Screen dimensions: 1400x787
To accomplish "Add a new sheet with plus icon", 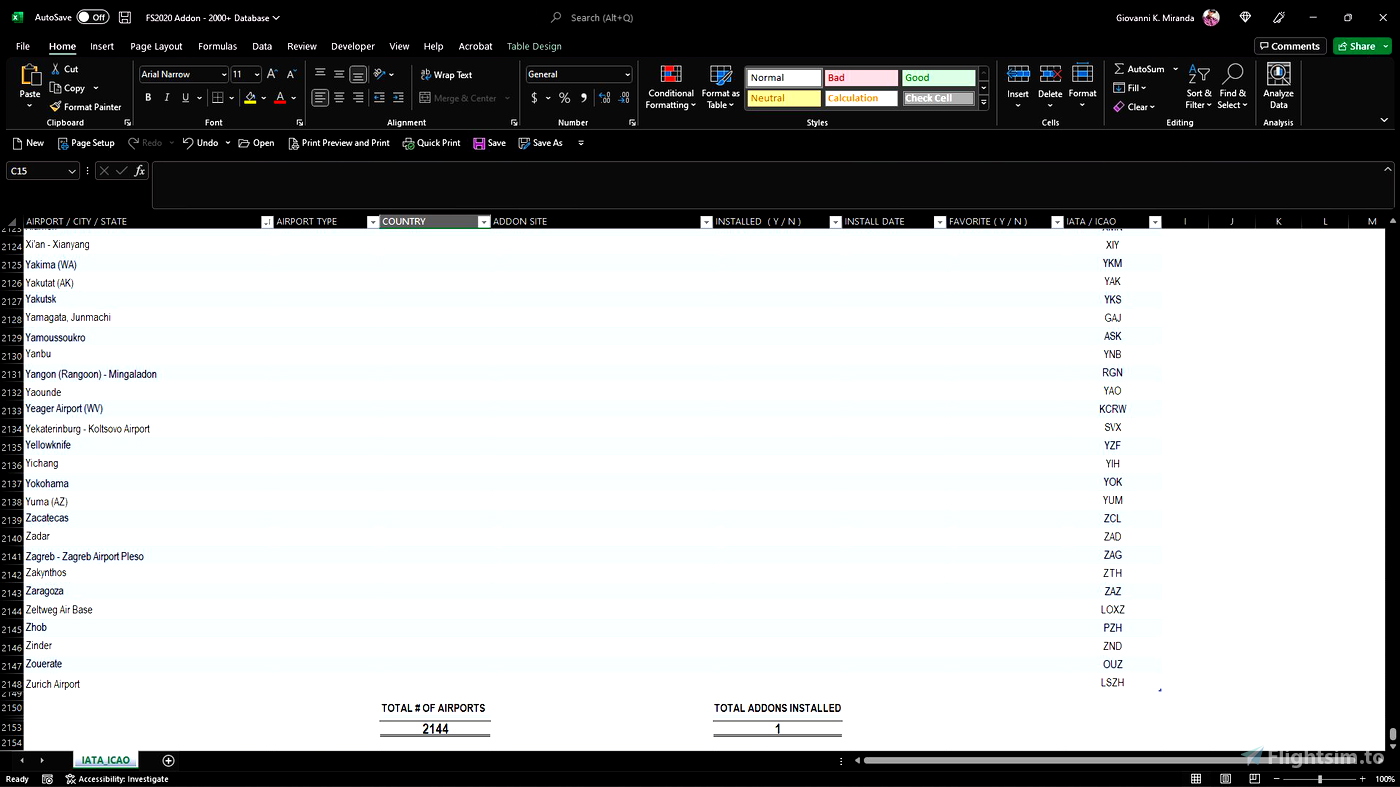I will pyautogui.click(x=168, y=761).
